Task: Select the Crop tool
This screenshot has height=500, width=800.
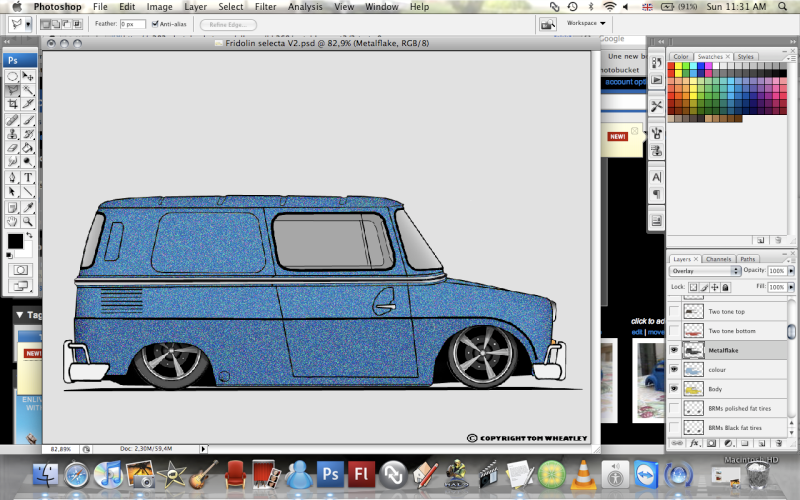Action: [12, 104]
